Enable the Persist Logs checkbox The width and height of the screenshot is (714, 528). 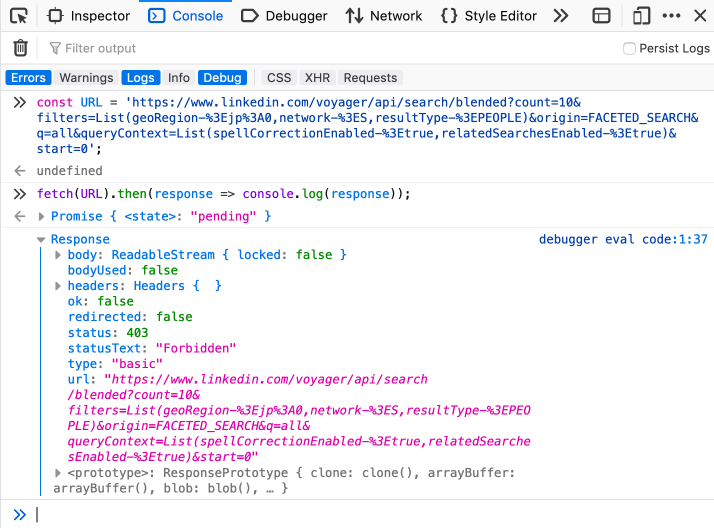click(629, 48)
